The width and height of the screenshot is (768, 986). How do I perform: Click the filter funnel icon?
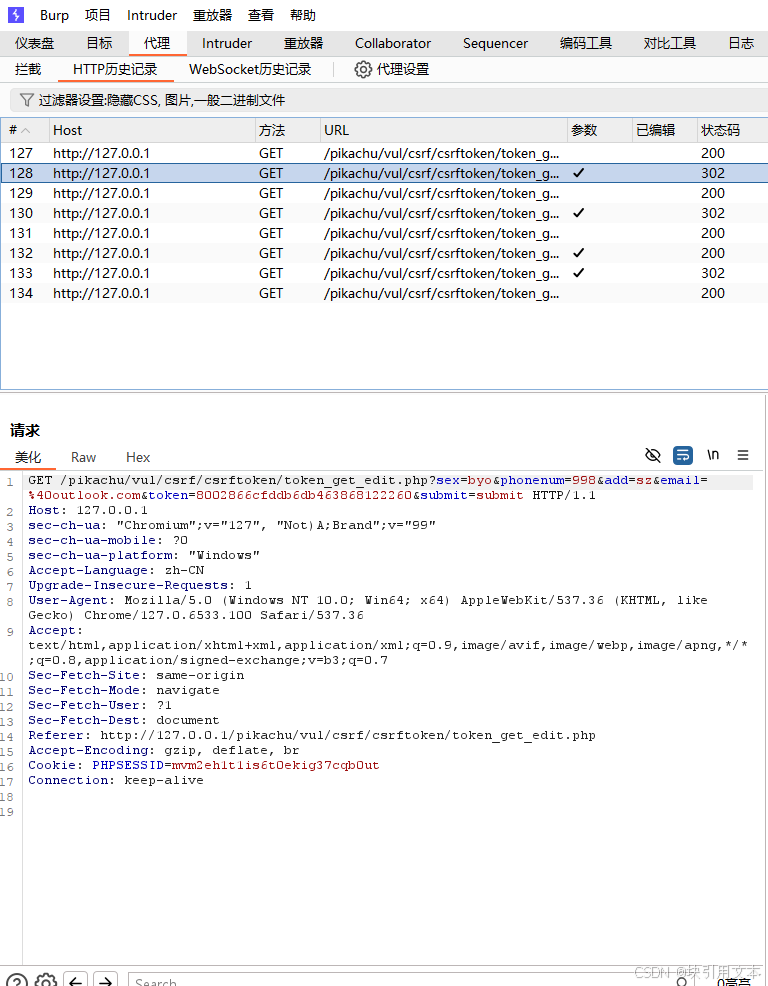coord(26,100)
